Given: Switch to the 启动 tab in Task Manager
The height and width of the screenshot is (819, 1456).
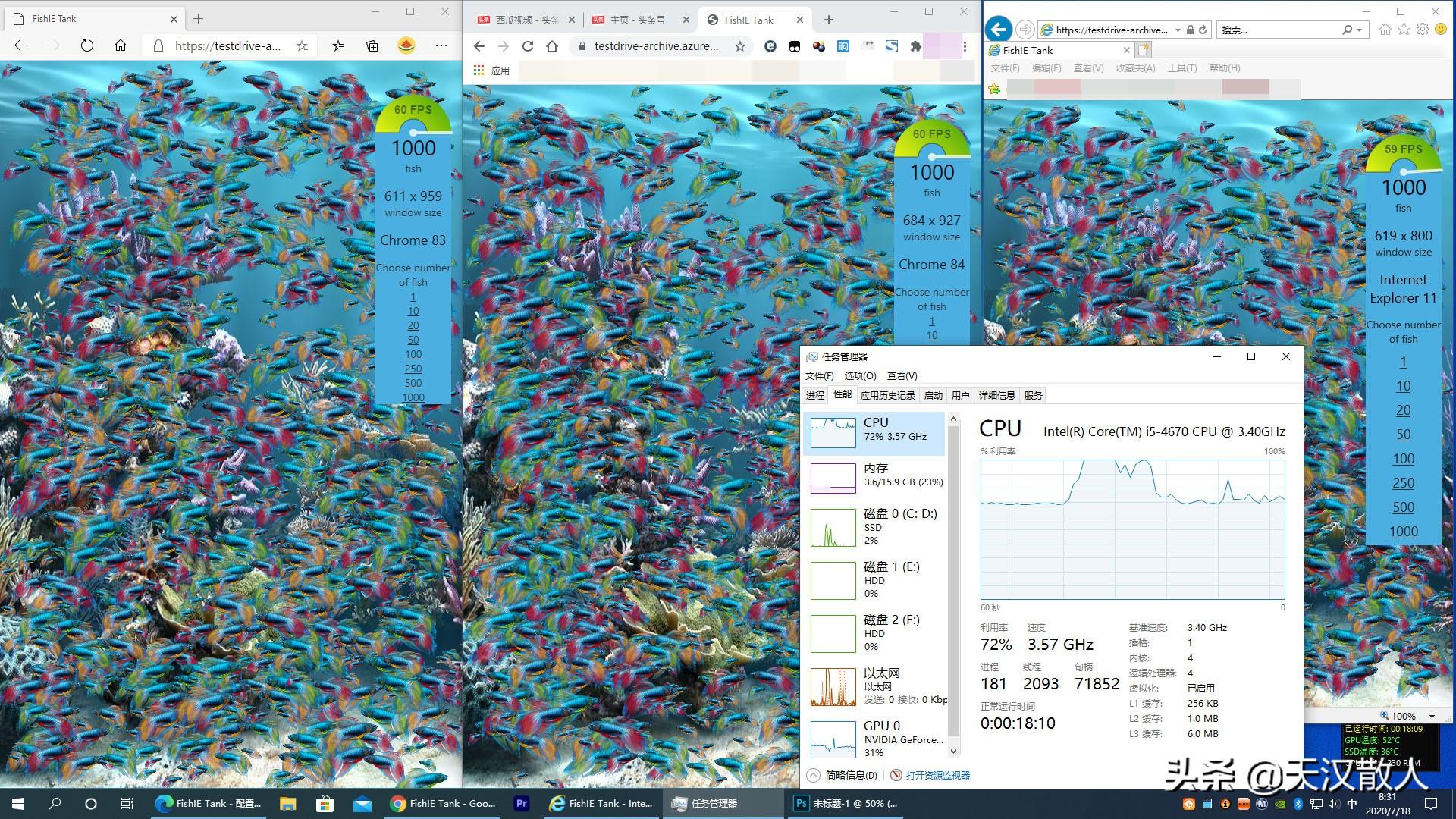Looking at the screenshot, I should (x=934, y=395).
